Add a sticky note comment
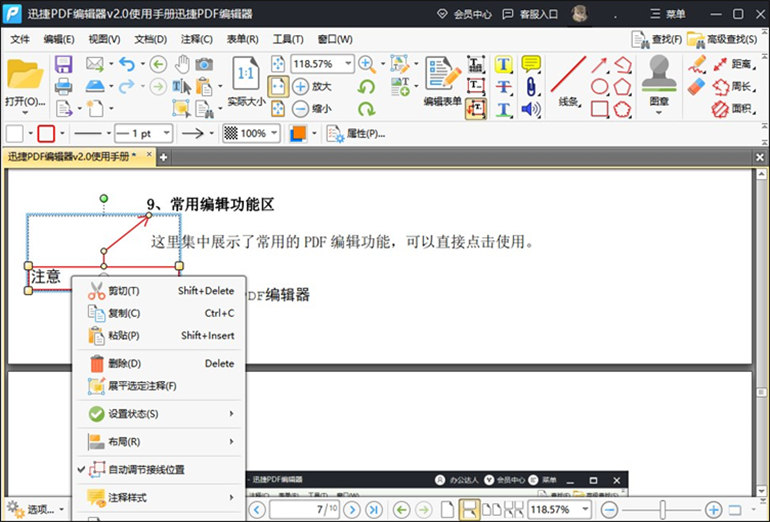The width and height of the screenshot is (770, 522). click(x=531, y=64)
